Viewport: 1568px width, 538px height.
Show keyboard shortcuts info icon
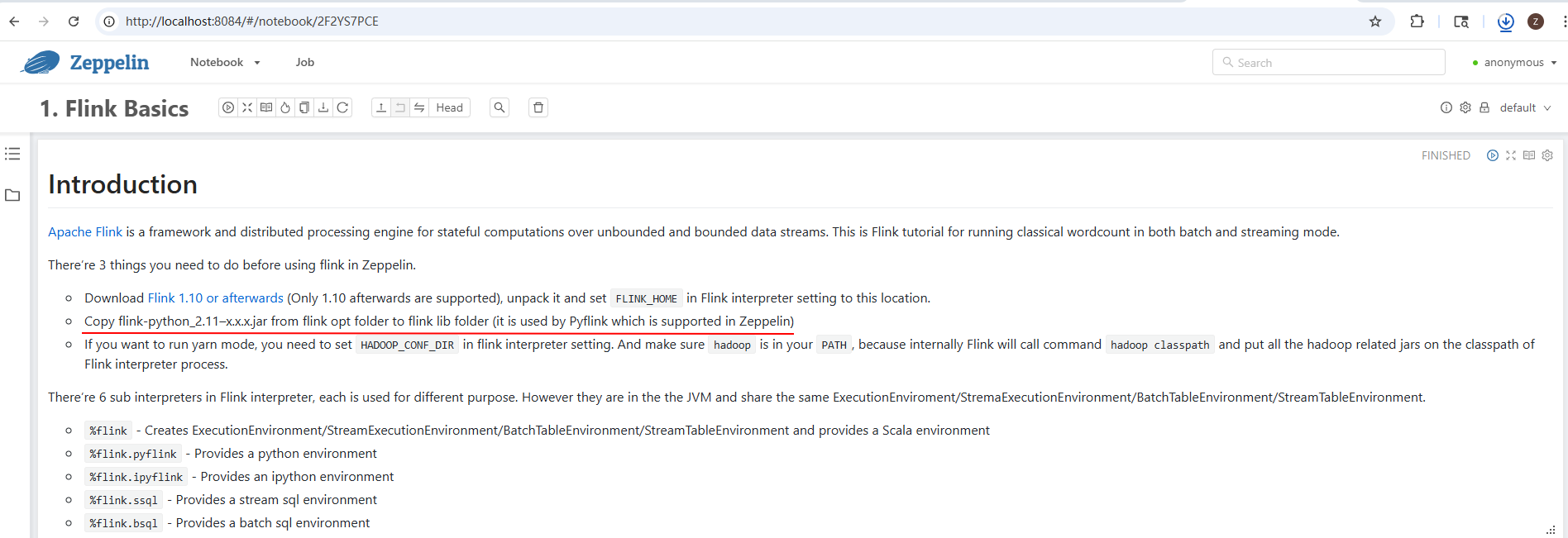tap(1446, 107)
